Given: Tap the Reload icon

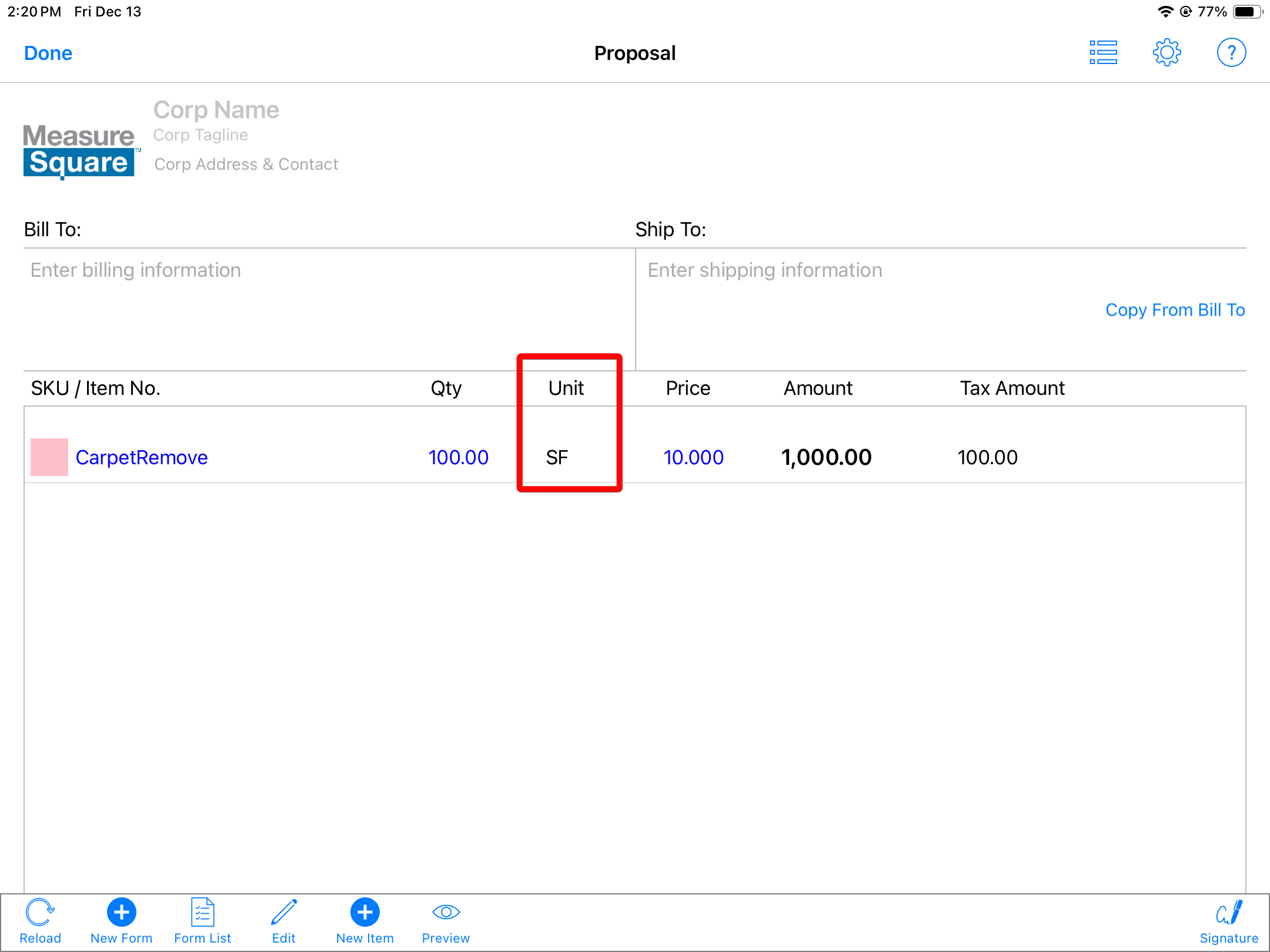Looking at the screenshot, I should (40, 914).
